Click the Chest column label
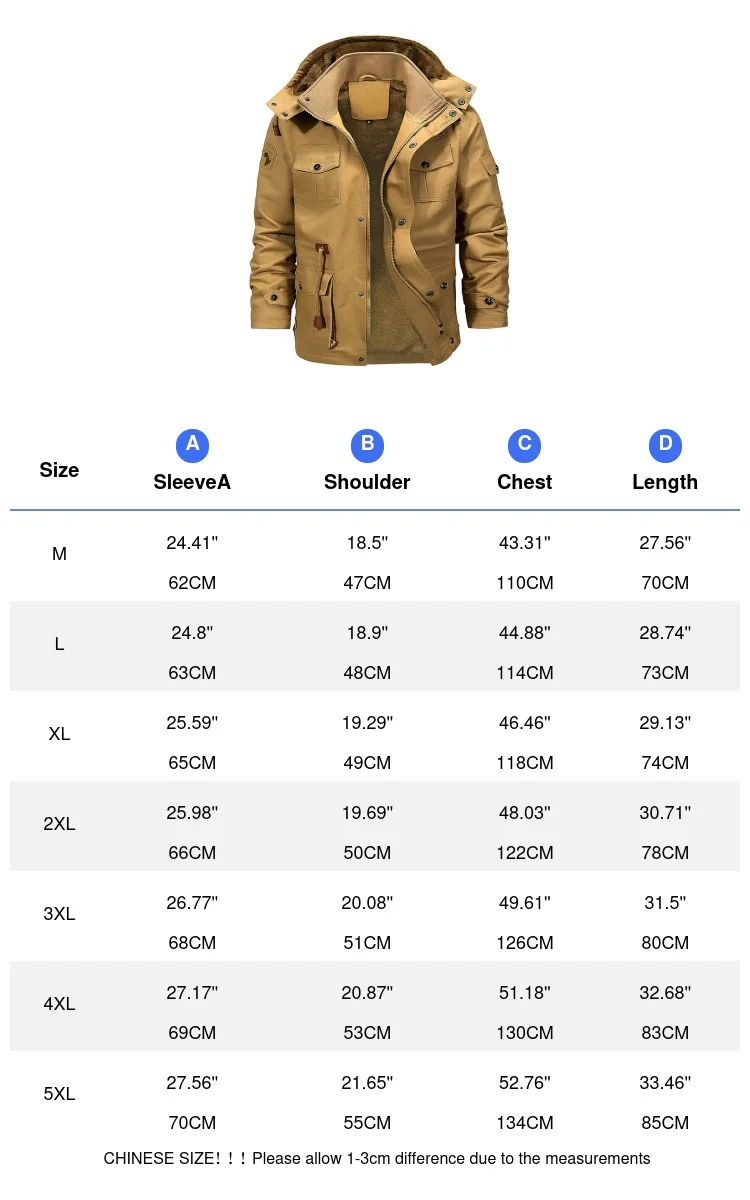 [524, 482]
